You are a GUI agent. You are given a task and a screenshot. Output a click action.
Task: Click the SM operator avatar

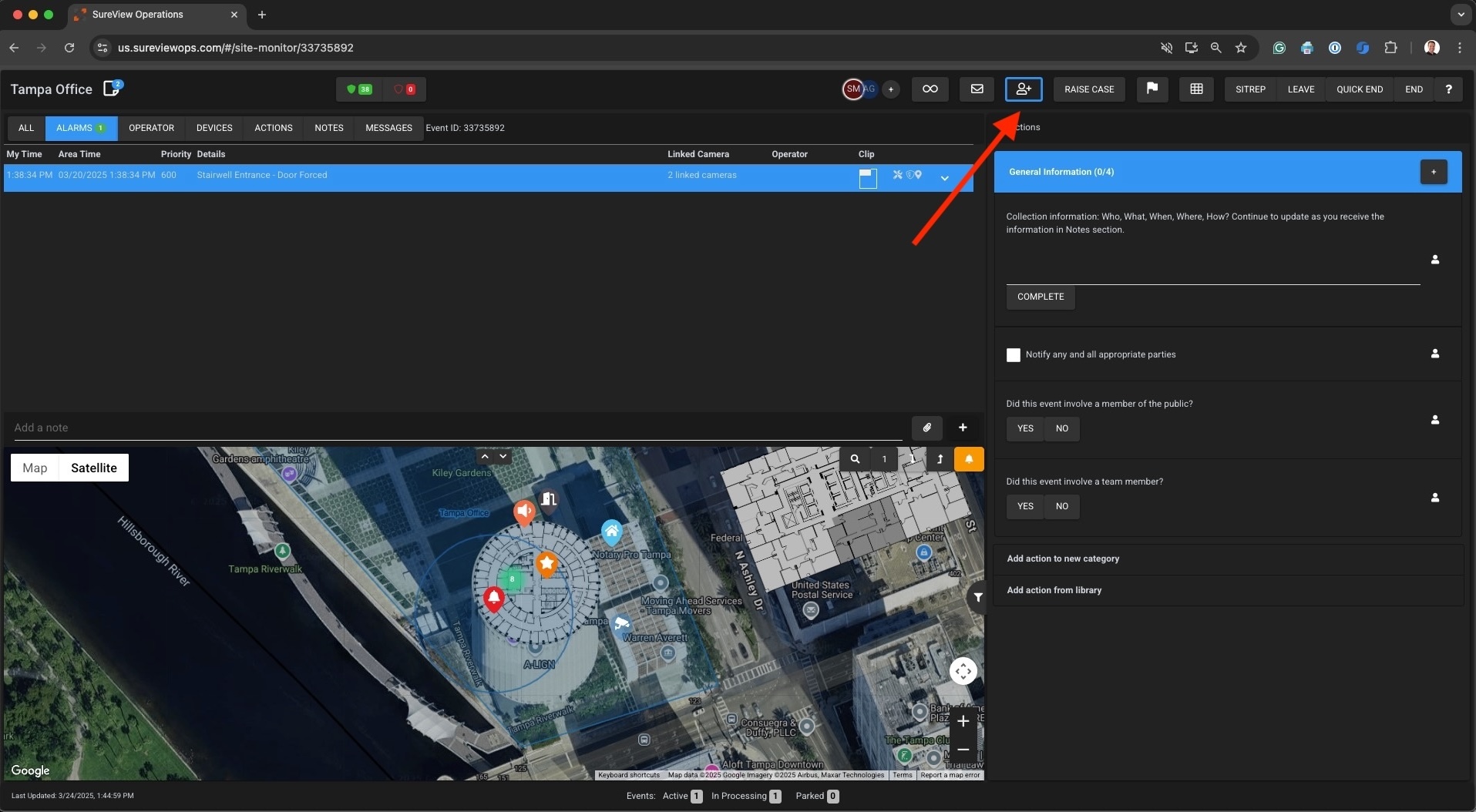[x=852, y=89]
